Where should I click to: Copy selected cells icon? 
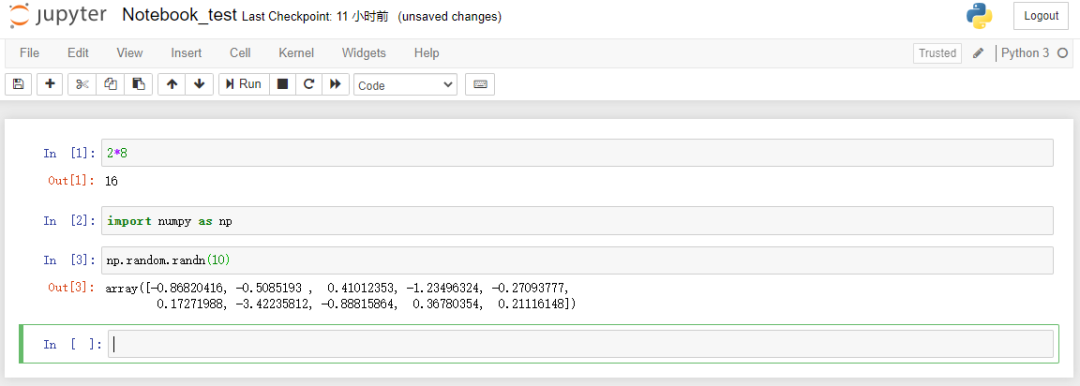click(x=110, y=84)
